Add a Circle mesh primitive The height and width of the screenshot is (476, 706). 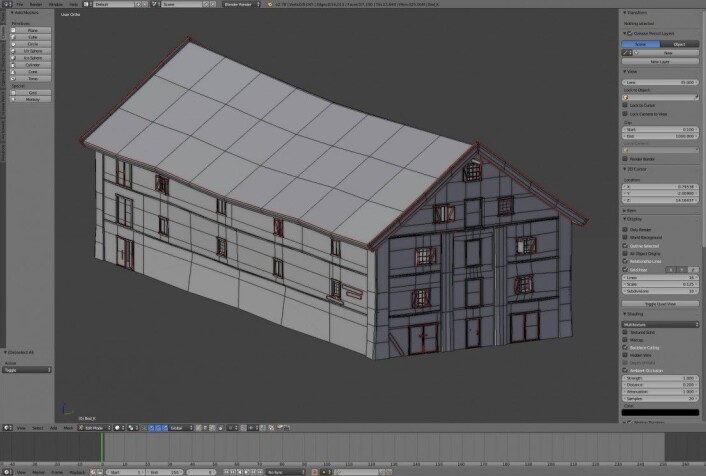[x=31, y=44]
